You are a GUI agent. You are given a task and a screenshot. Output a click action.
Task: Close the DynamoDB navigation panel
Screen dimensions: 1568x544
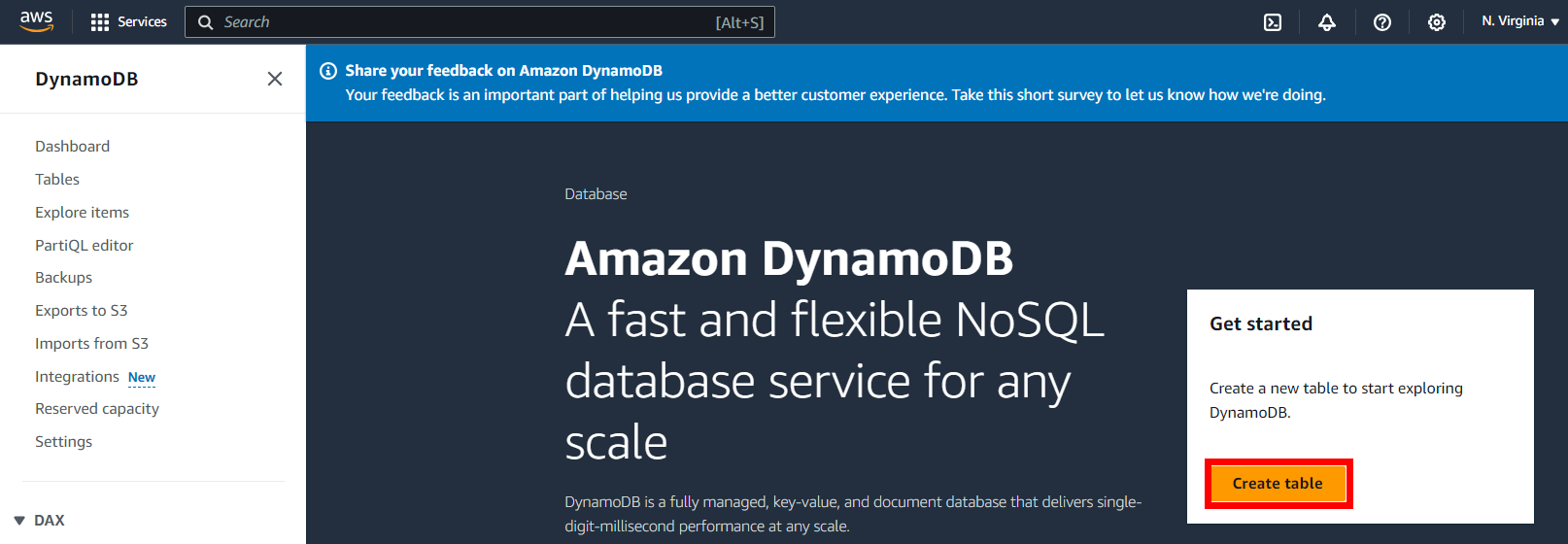point(275,79)
